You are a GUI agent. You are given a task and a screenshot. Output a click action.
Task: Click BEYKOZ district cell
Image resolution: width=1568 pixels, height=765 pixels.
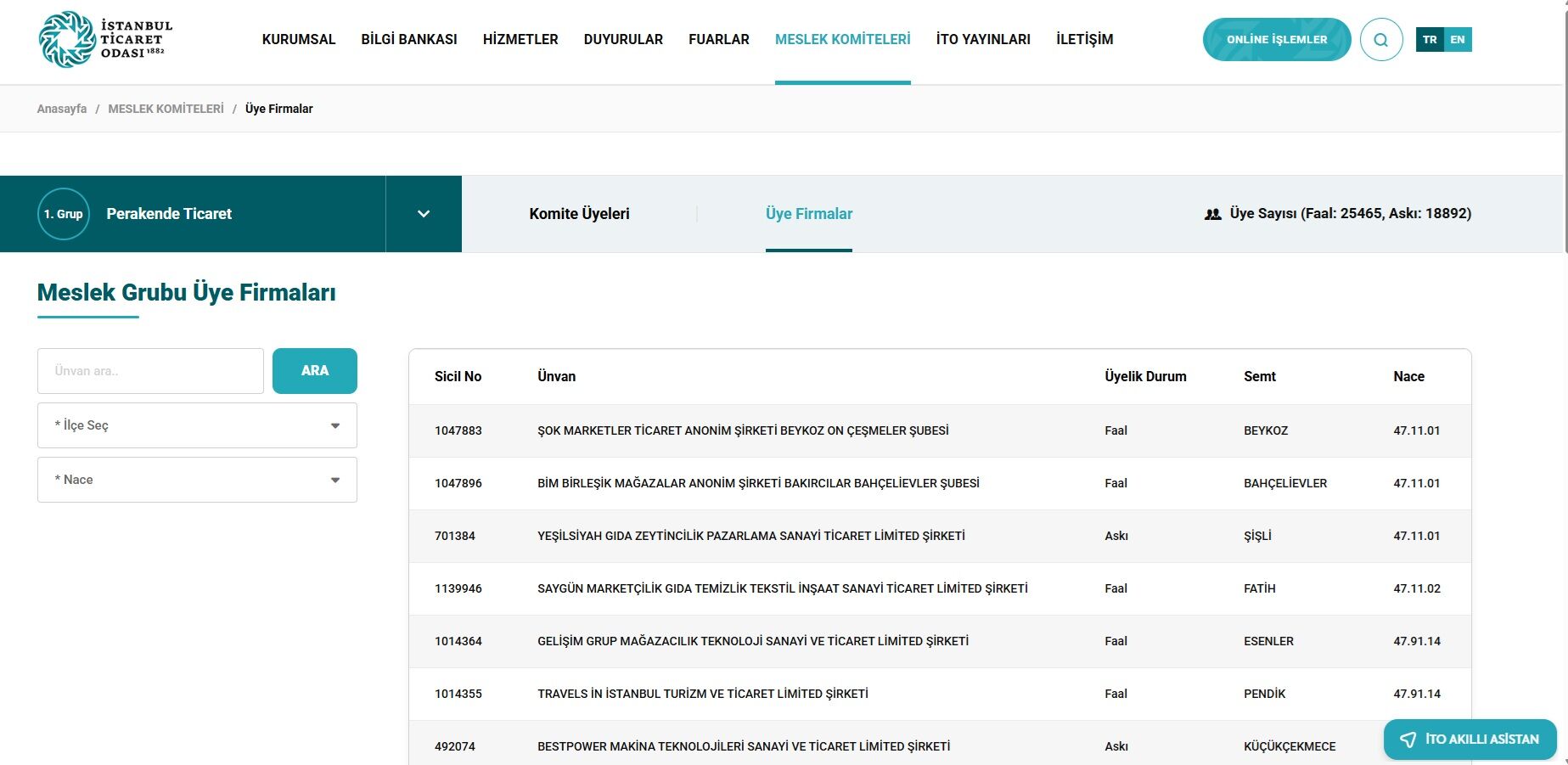tap(1266, 430)
